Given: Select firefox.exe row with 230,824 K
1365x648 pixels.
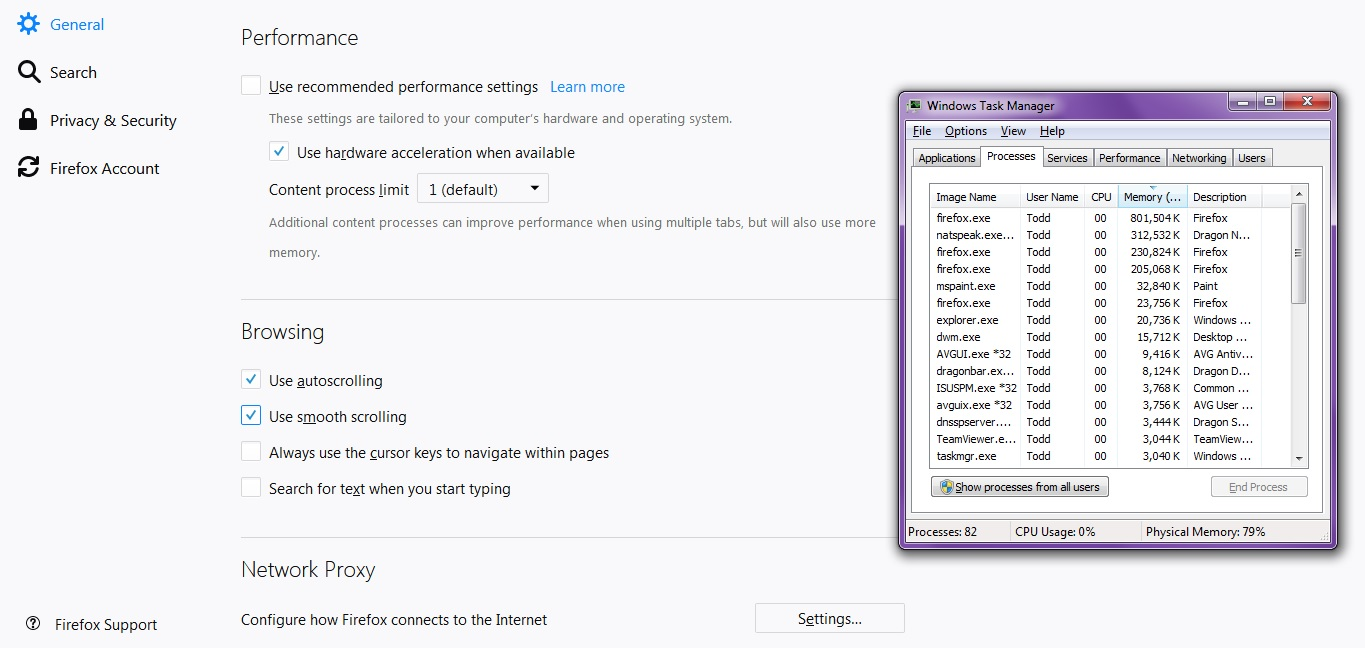Looking at the screenshot, I should click(x=1110, y=252).
